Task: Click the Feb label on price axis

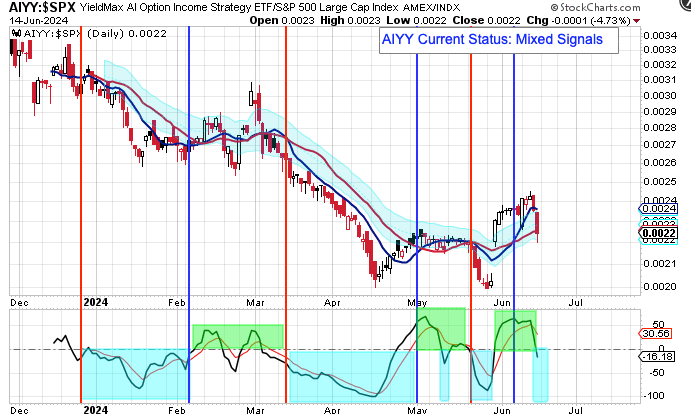Action: coord(179,300)
